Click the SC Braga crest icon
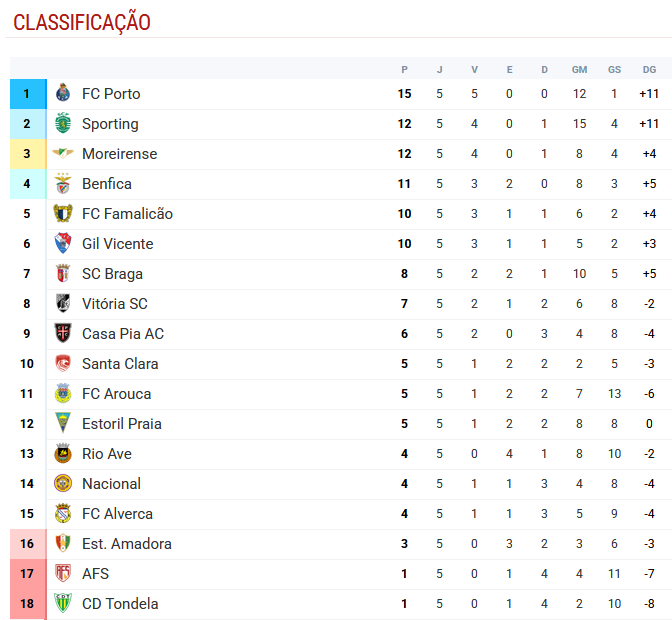The height and width of the screenshot is (620, 672). [63, 274]
